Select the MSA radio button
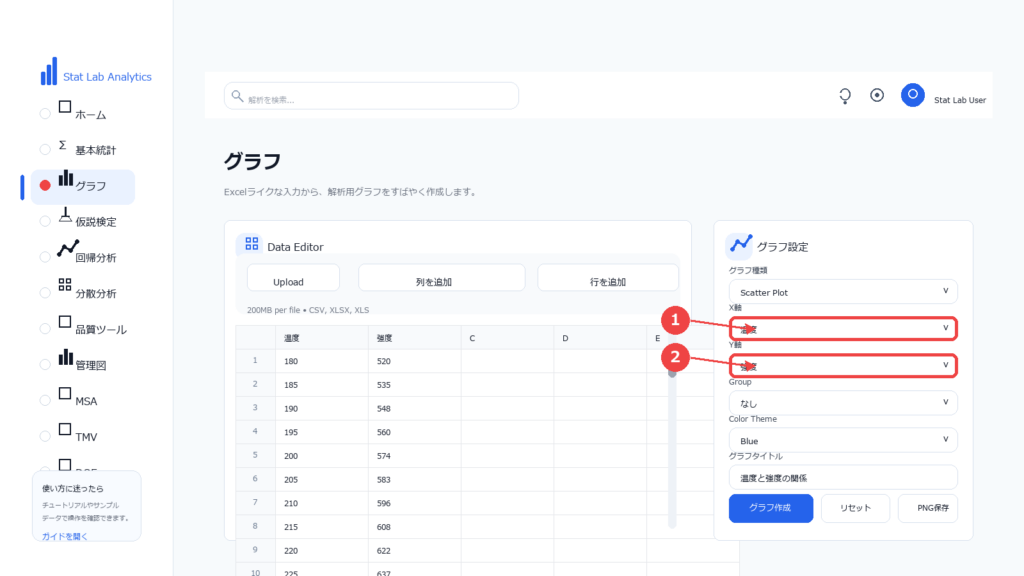This screenshot has width=1024, height=576. [x=45, y=400]
